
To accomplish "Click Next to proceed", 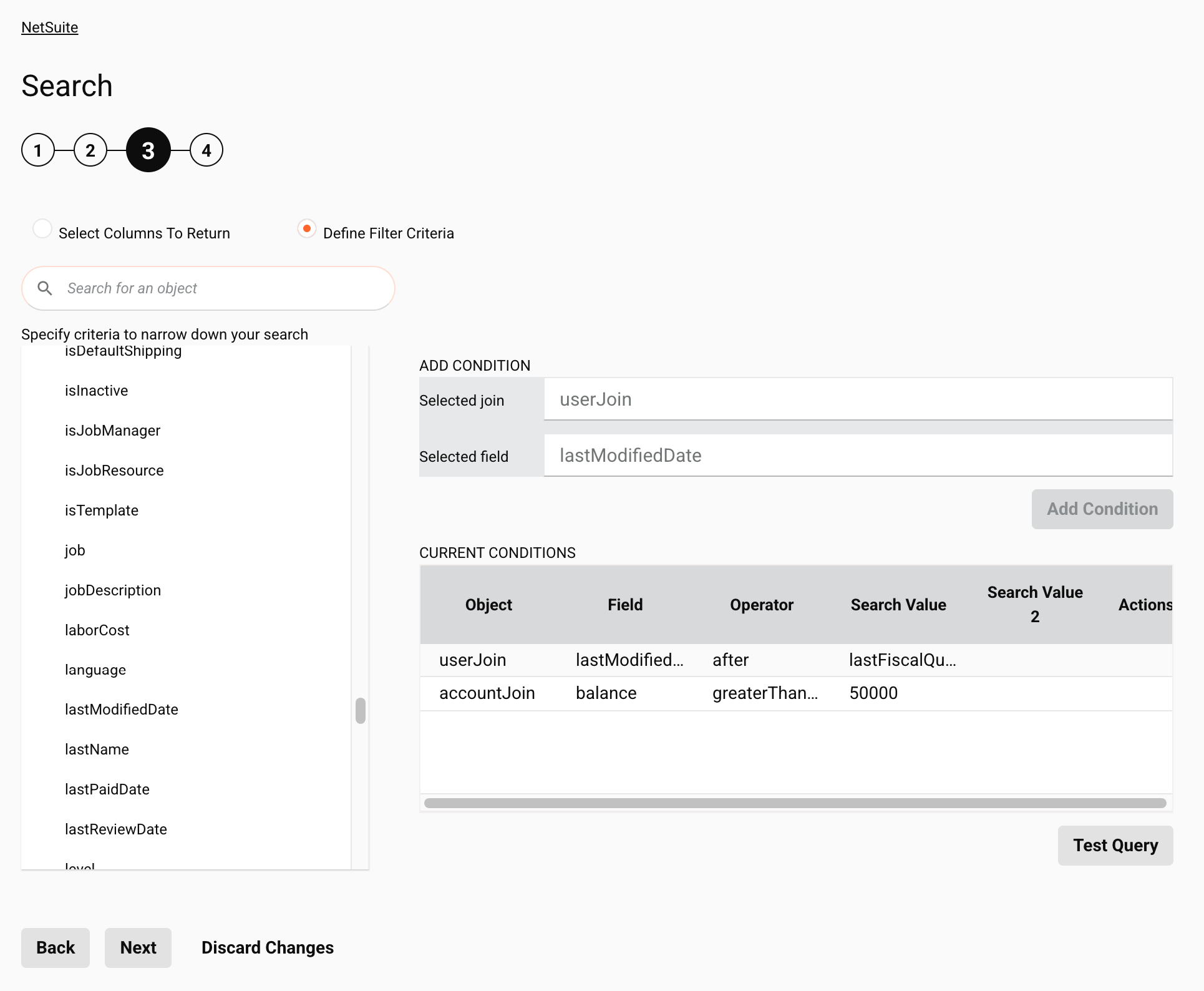I will click(x=138, y=948).
